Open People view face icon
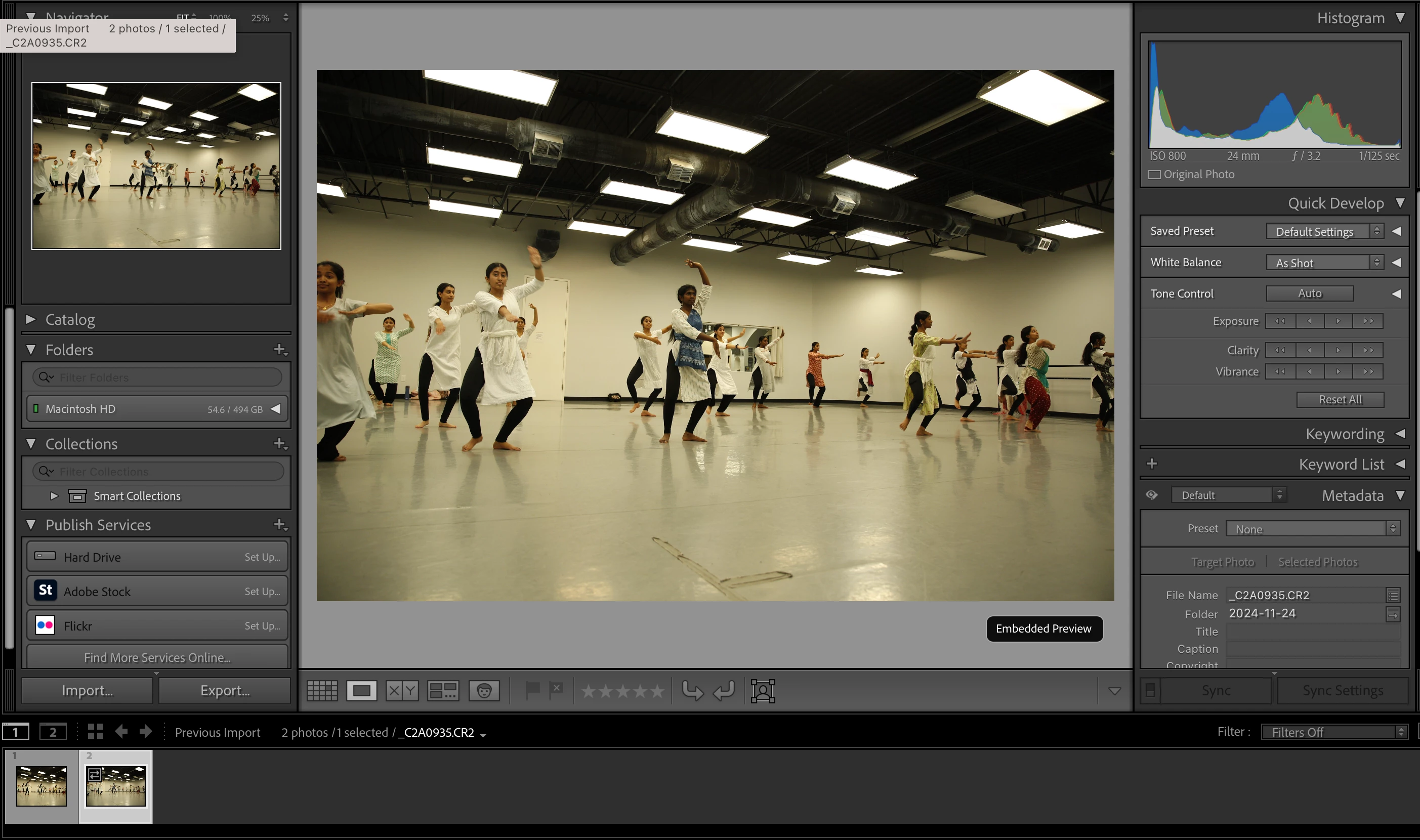 click(x=484, y=691)
